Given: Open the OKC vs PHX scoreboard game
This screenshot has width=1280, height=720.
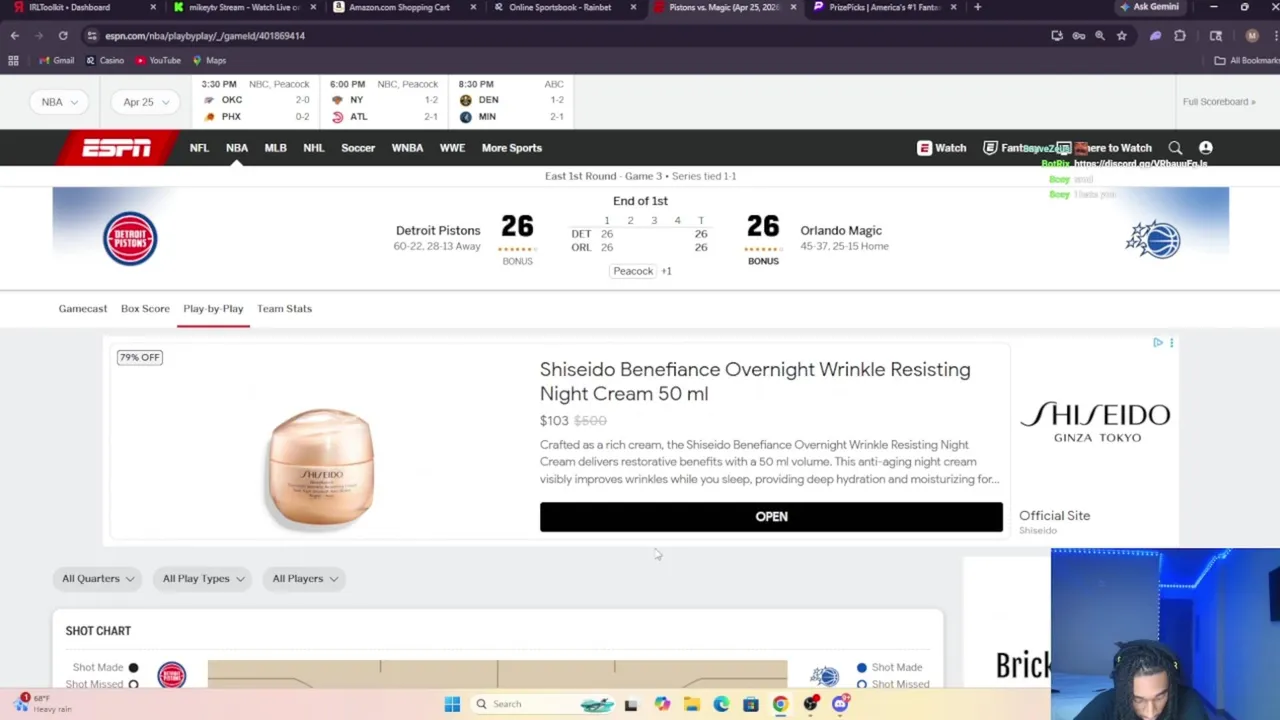Looking at the screenshot, I should [258, 102].
